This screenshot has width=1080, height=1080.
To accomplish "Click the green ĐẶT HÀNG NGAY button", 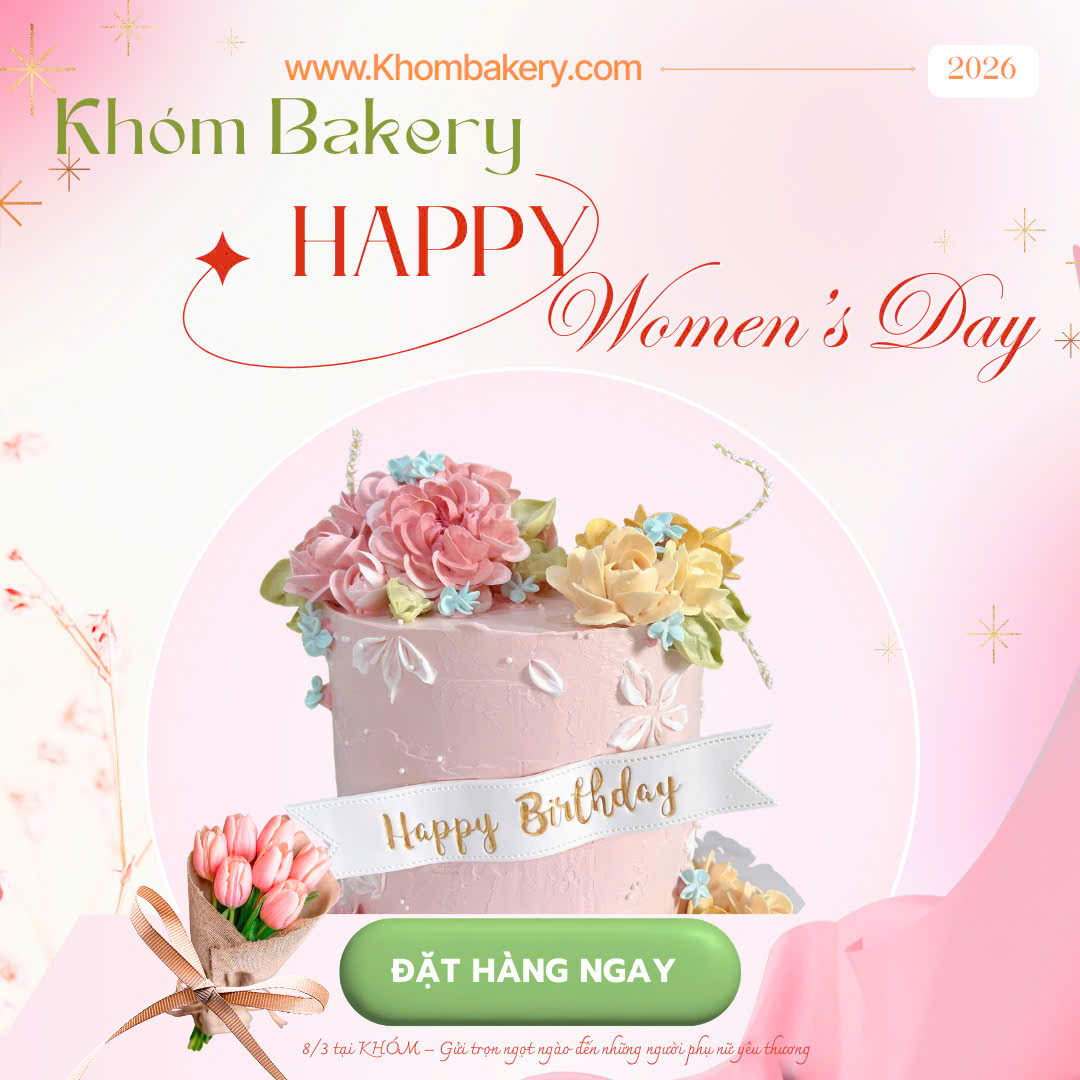I will click(540, 970).
